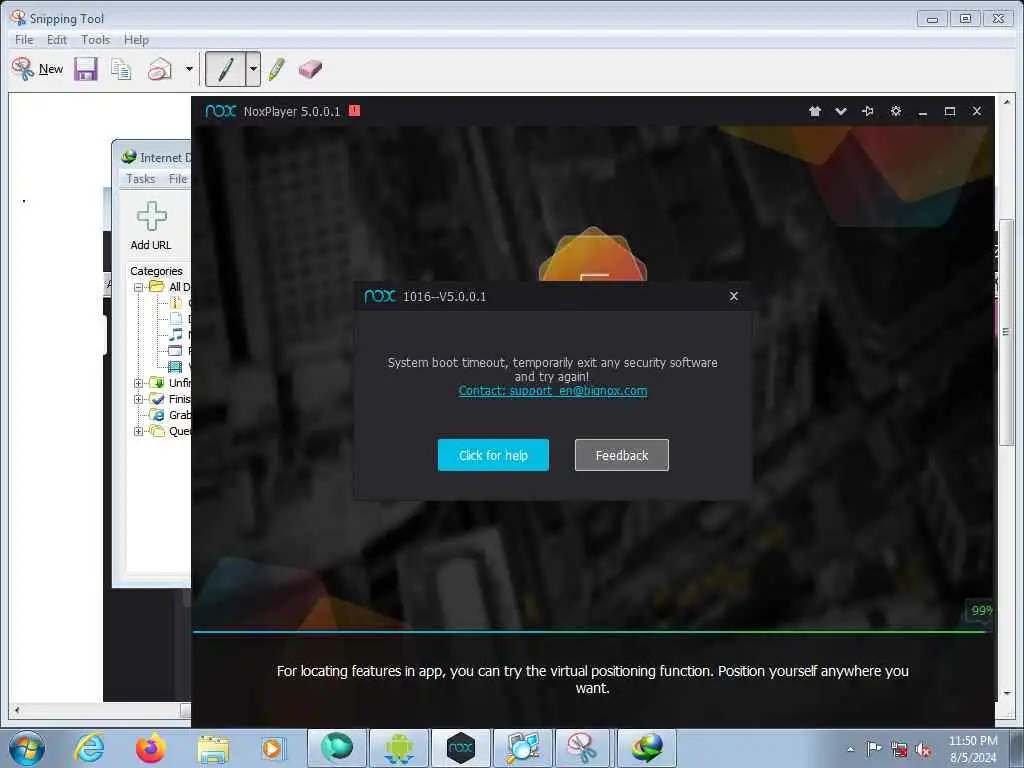The height and width of the screenshot is (768, 1024).
Task: Select the compressed category icon in tree
Action: (x=176, y=303)
